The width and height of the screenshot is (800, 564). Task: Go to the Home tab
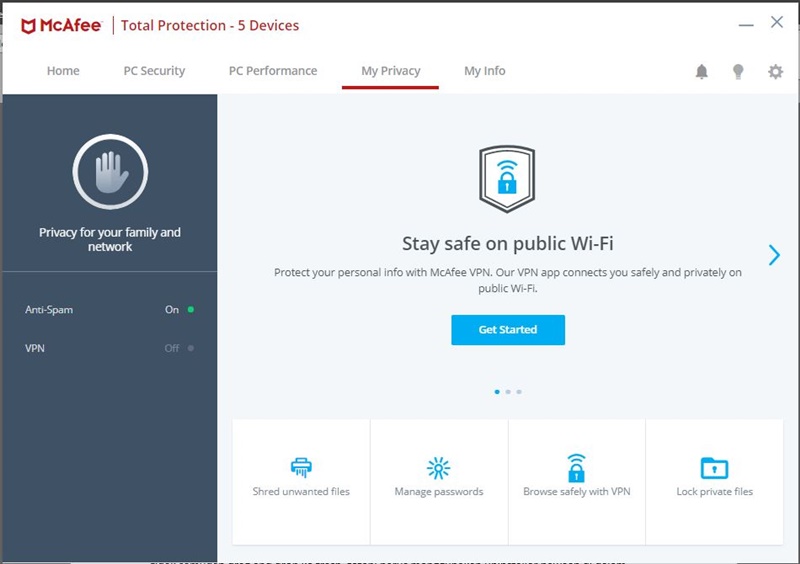pyautogui.click(x=63, y=71)
